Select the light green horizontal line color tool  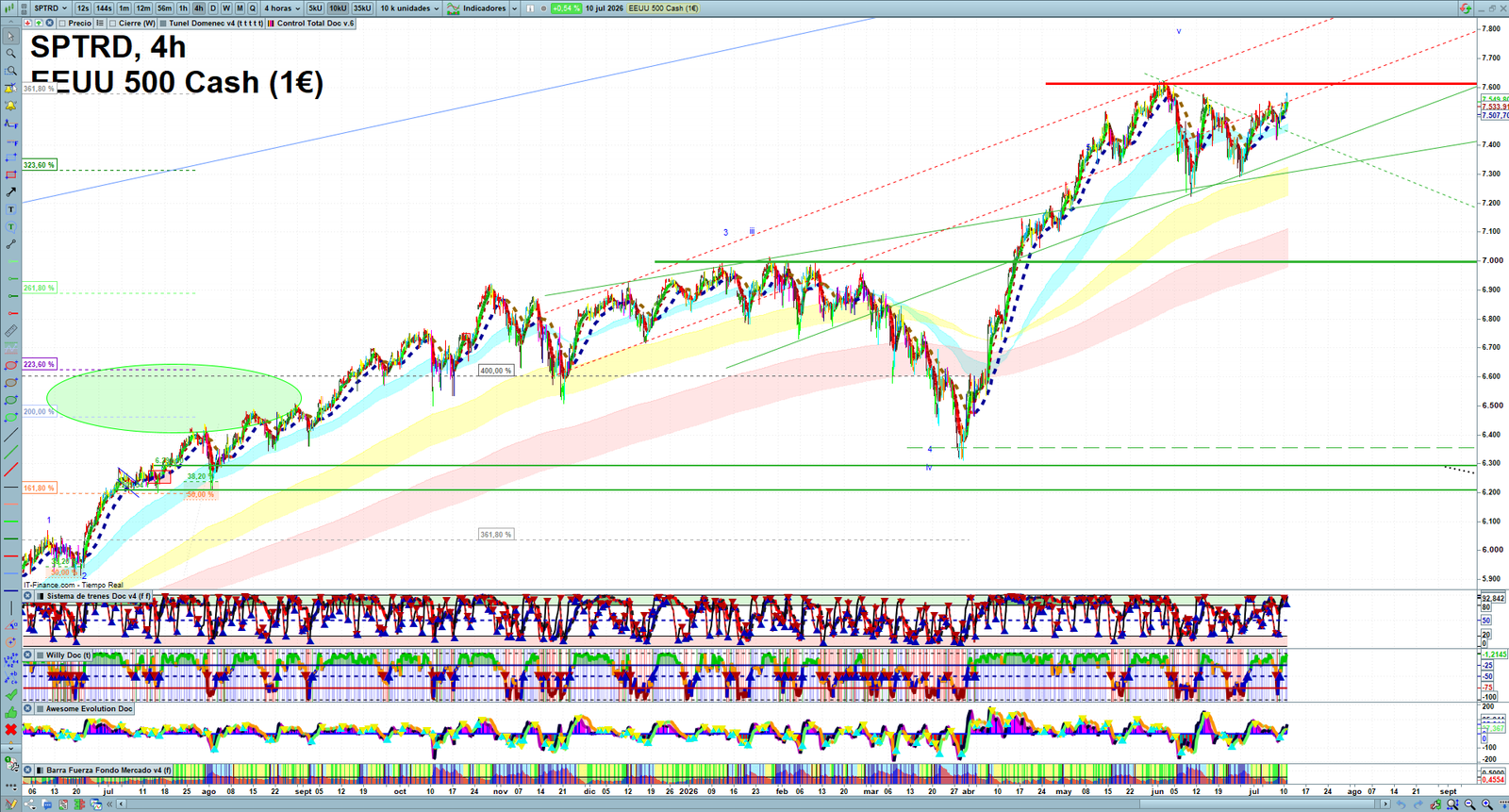(x=10, y=521)
